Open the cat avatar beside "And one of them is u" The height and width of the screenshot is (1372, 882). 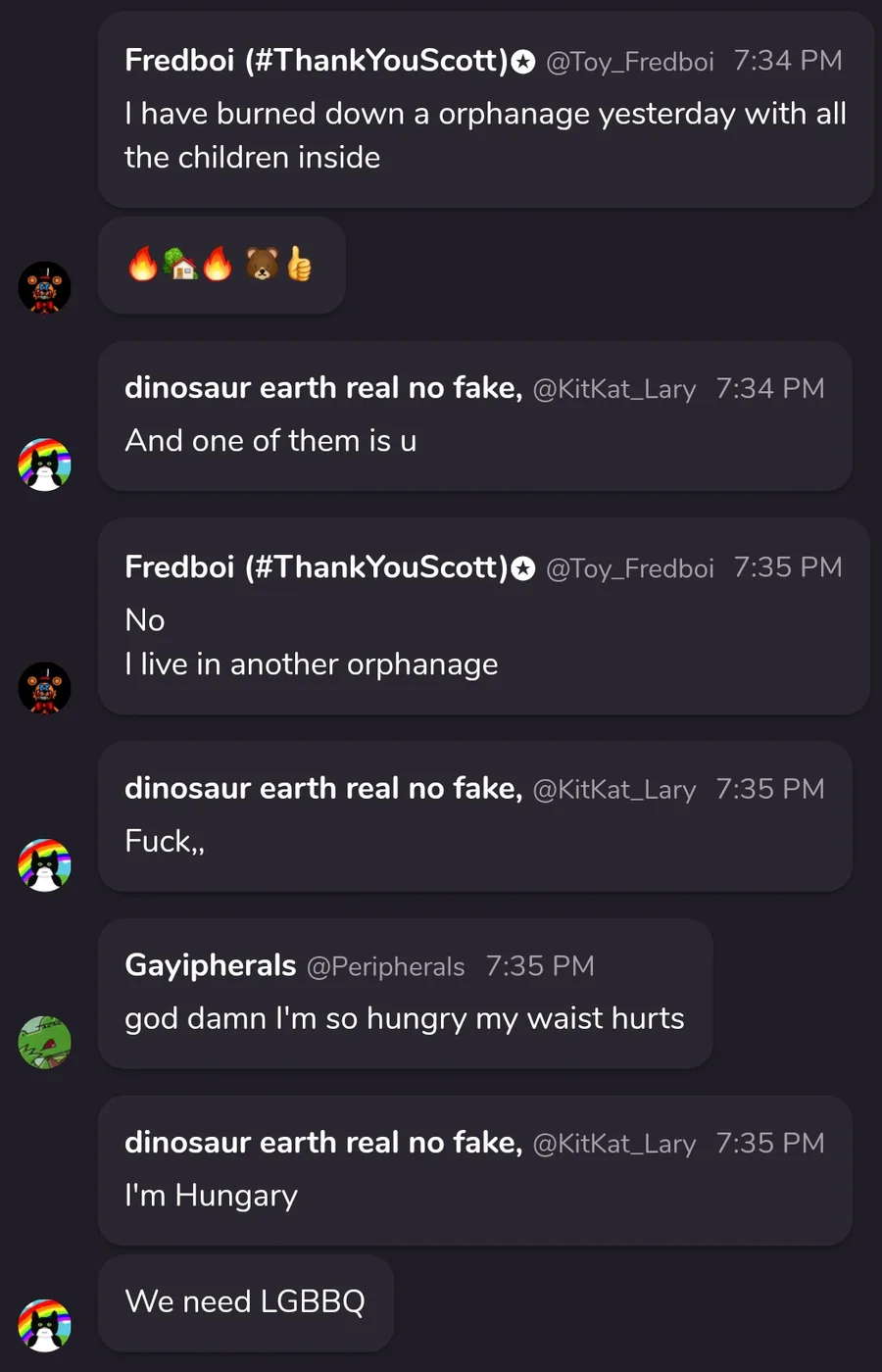click(x=45, y=465)
